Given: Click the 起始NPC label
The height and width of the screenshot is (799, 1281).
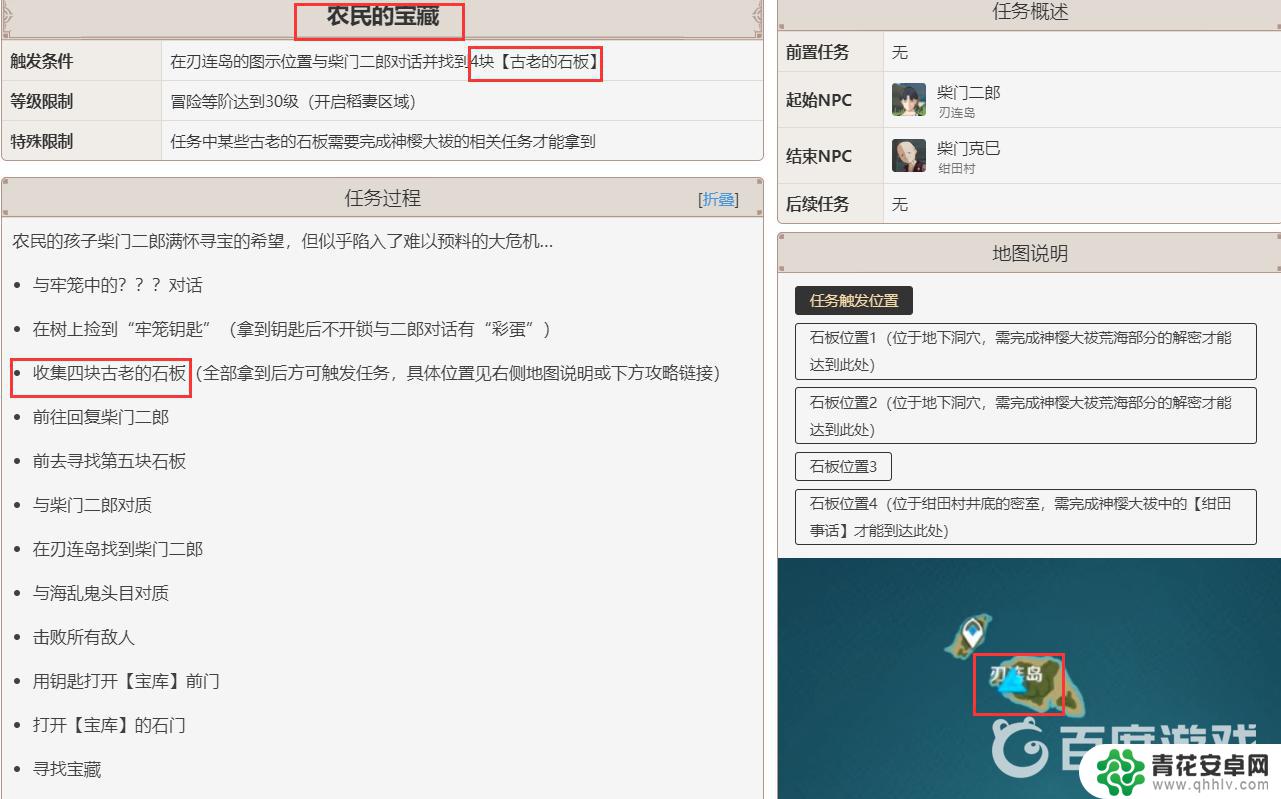Looking at the screenshot, I should tap(819, 100).
